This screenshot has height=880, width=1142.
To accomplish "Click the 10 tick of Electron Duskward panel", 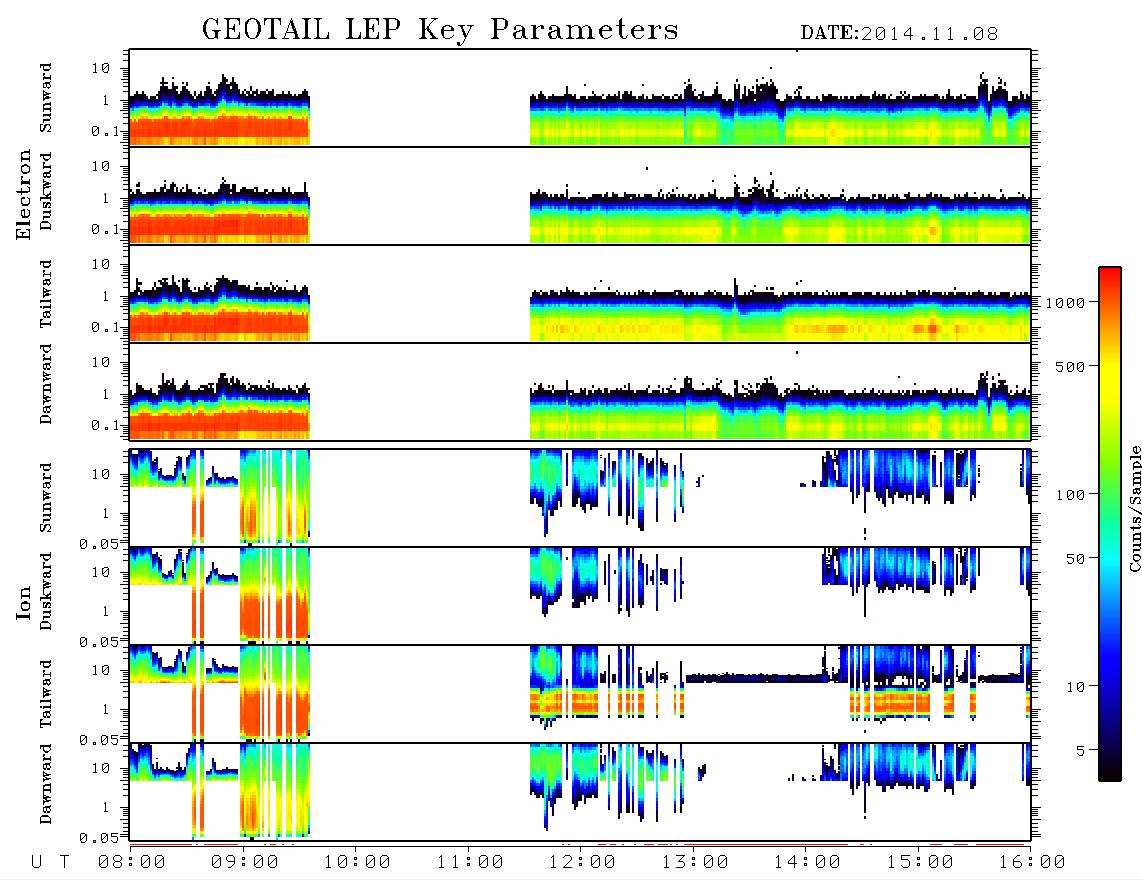I will pyautogui.click(x=101, y=166).
